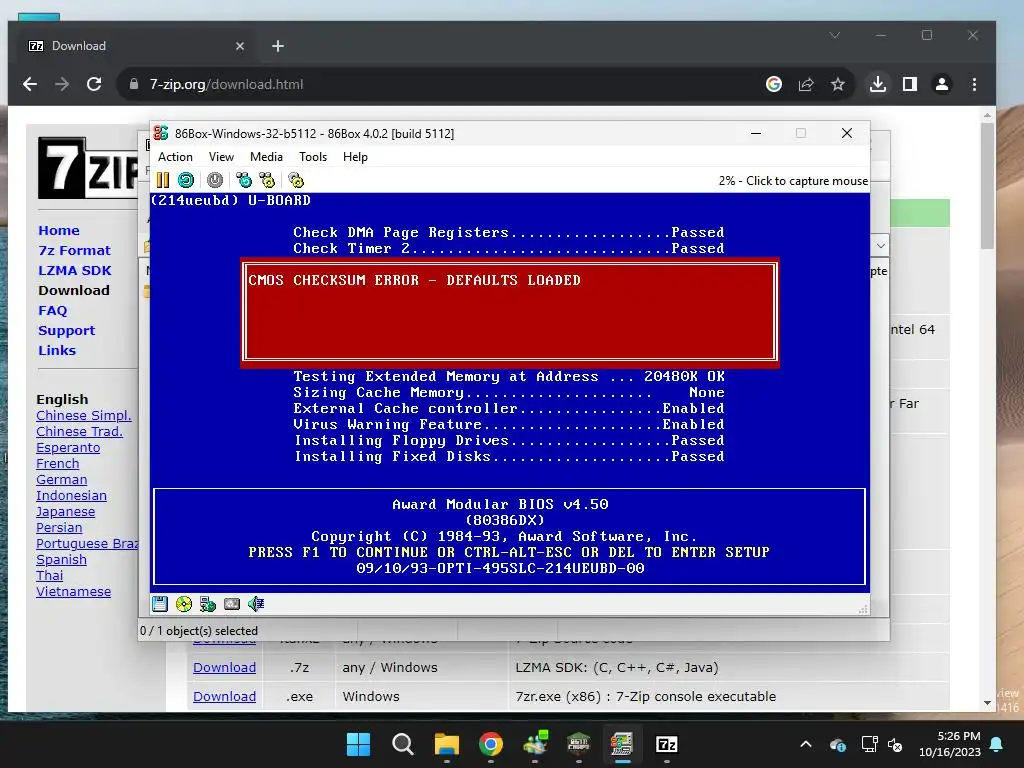1024x768 pixels.
Task: Click the emulated BIOS screen to capture mouse
Action: 509,392
